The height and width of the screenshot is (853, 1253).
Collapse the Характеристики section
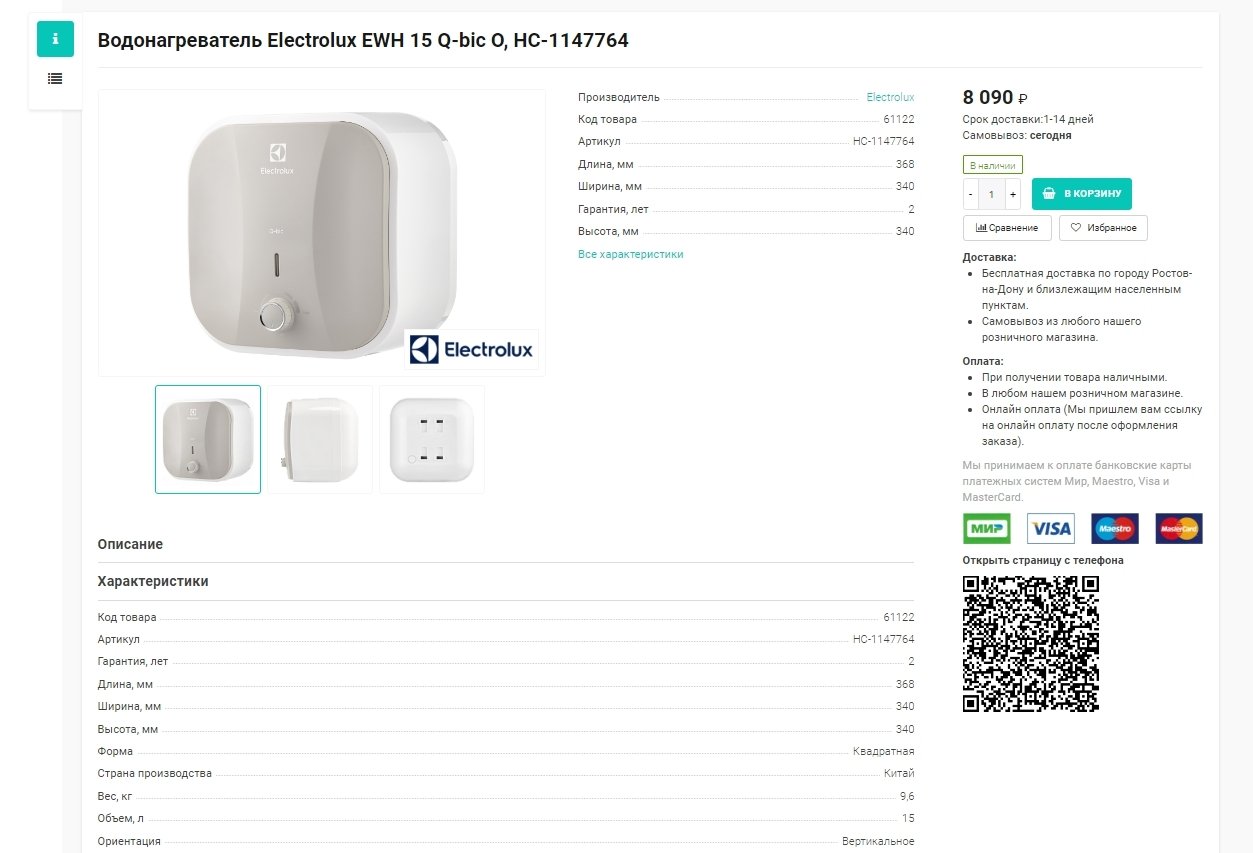pos(153,581)
